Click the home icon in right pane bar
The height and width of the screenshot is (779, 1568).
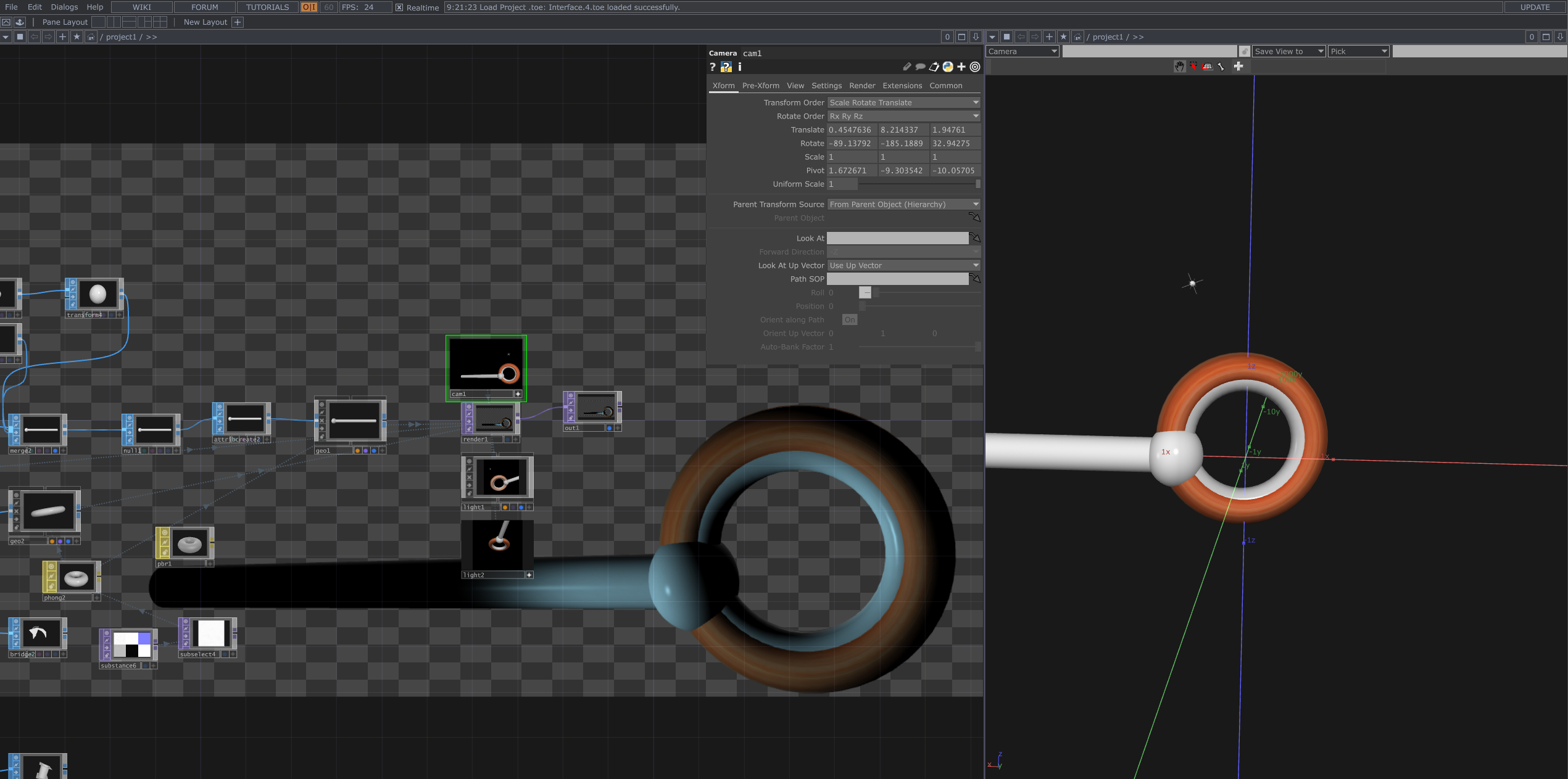coord(1077,37)
